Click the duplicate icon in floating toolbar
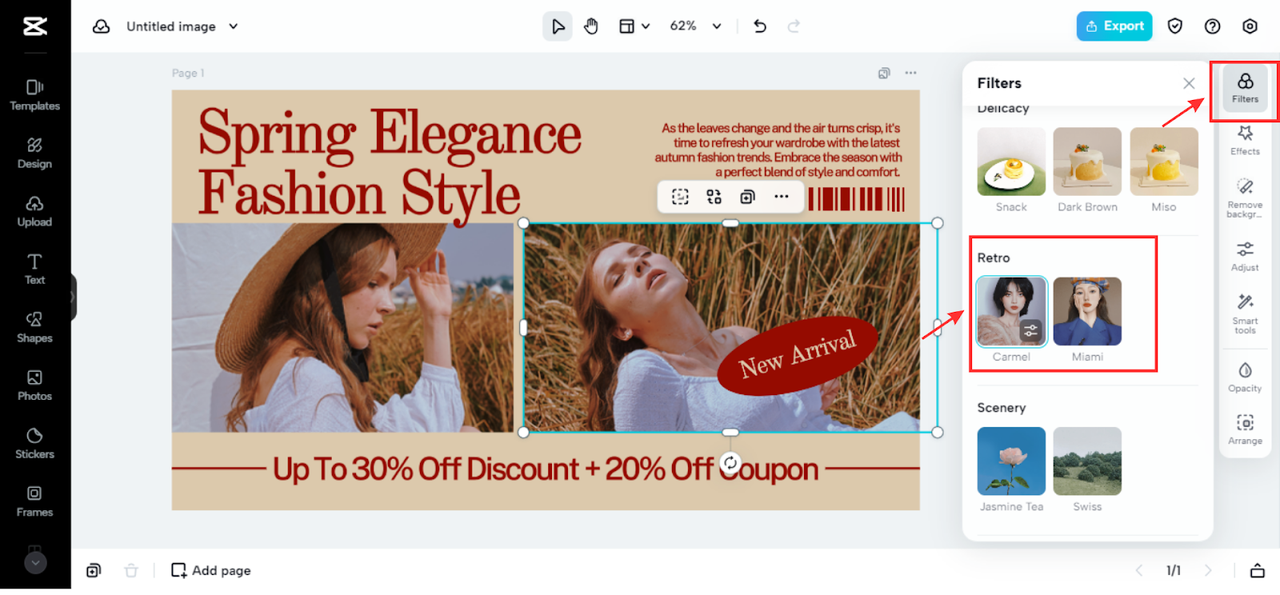Image resolution: width=1280 pixels, height=595 pixels. (747, 197)
